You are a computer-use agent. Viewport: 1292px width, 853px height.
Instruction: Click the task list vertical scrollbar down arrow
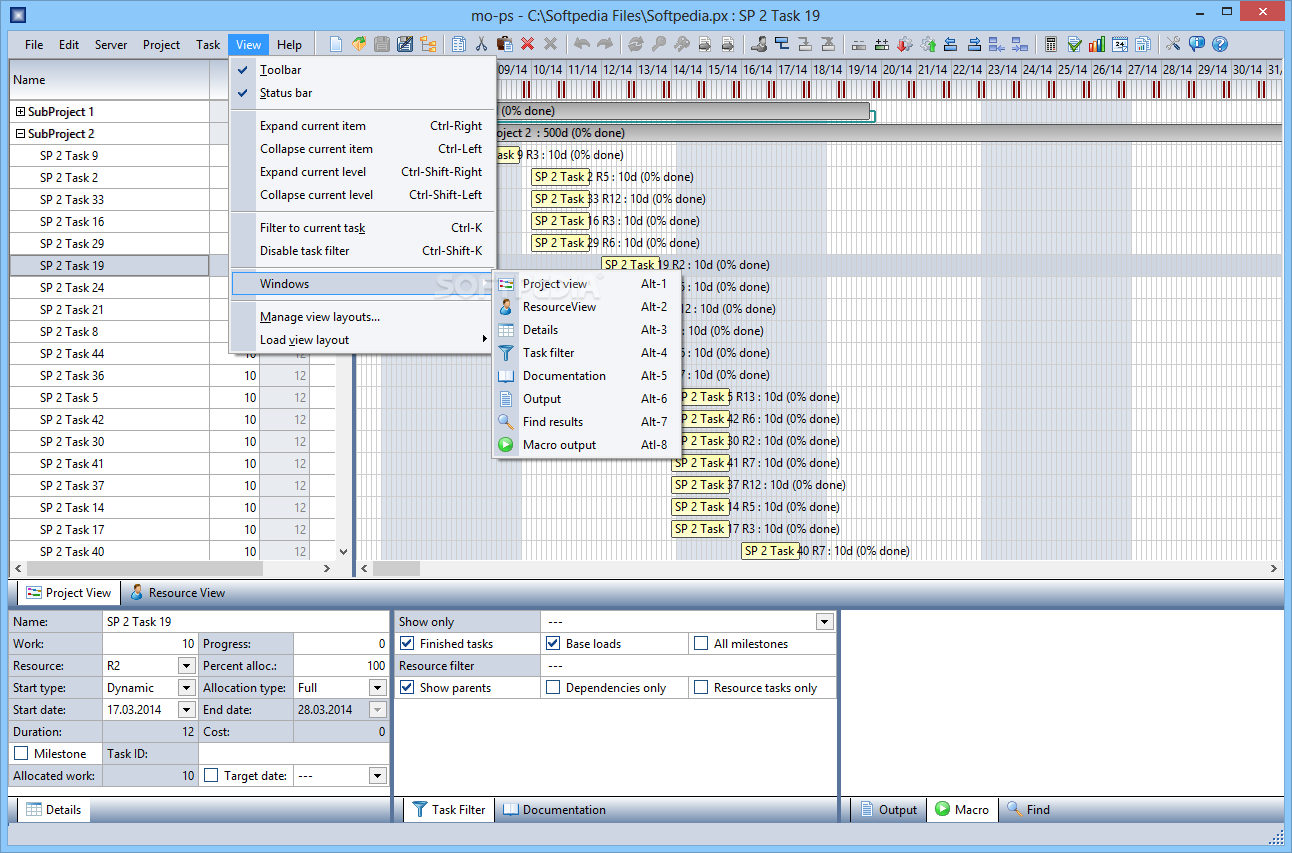(344, 551)
